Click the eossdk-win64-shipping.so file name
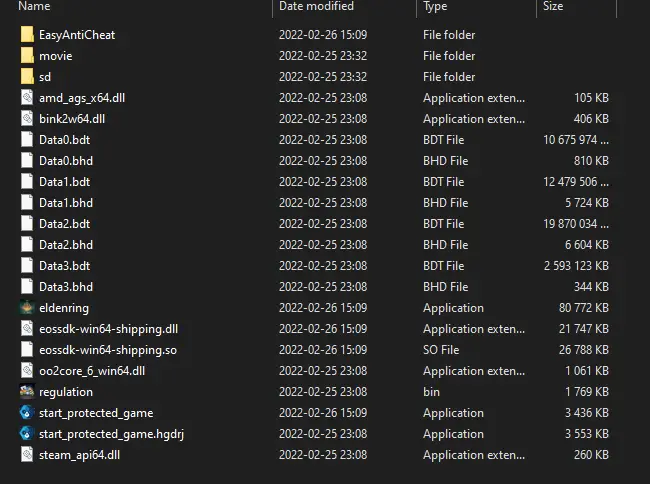This screenshot has width=650, height=484. point(108,350)
